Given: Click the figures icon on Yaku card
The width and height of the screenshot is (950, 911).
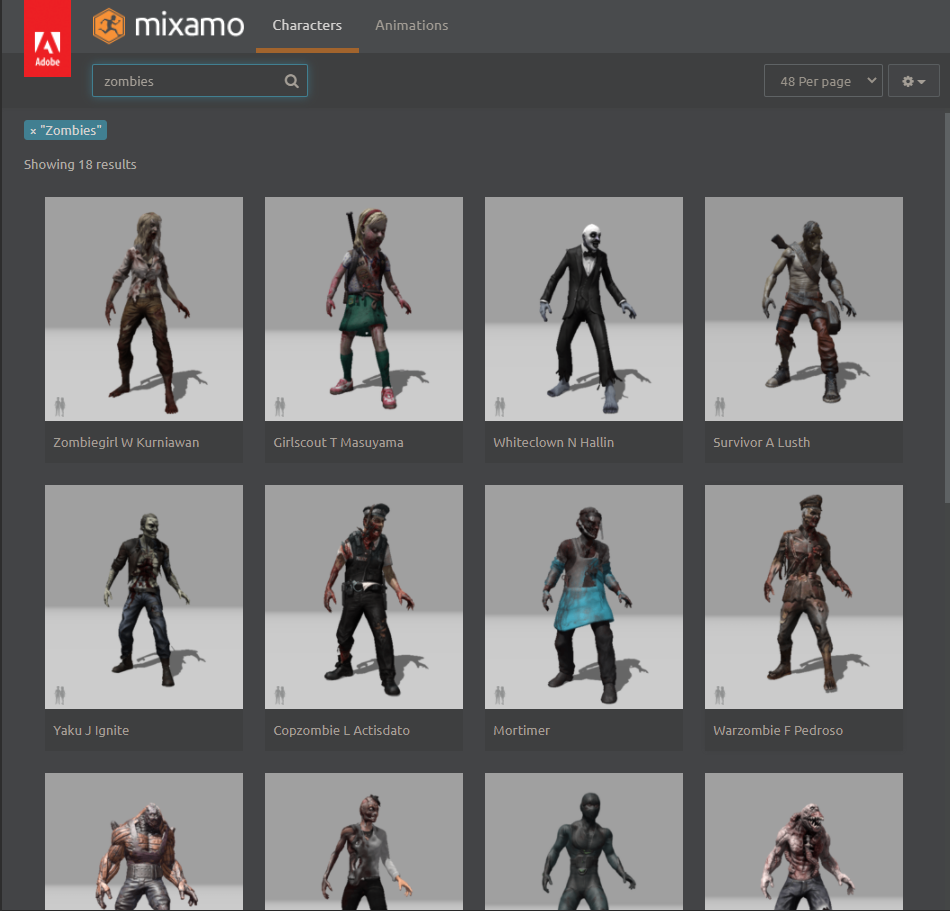Looking at the screenshot, I should 59,695.
